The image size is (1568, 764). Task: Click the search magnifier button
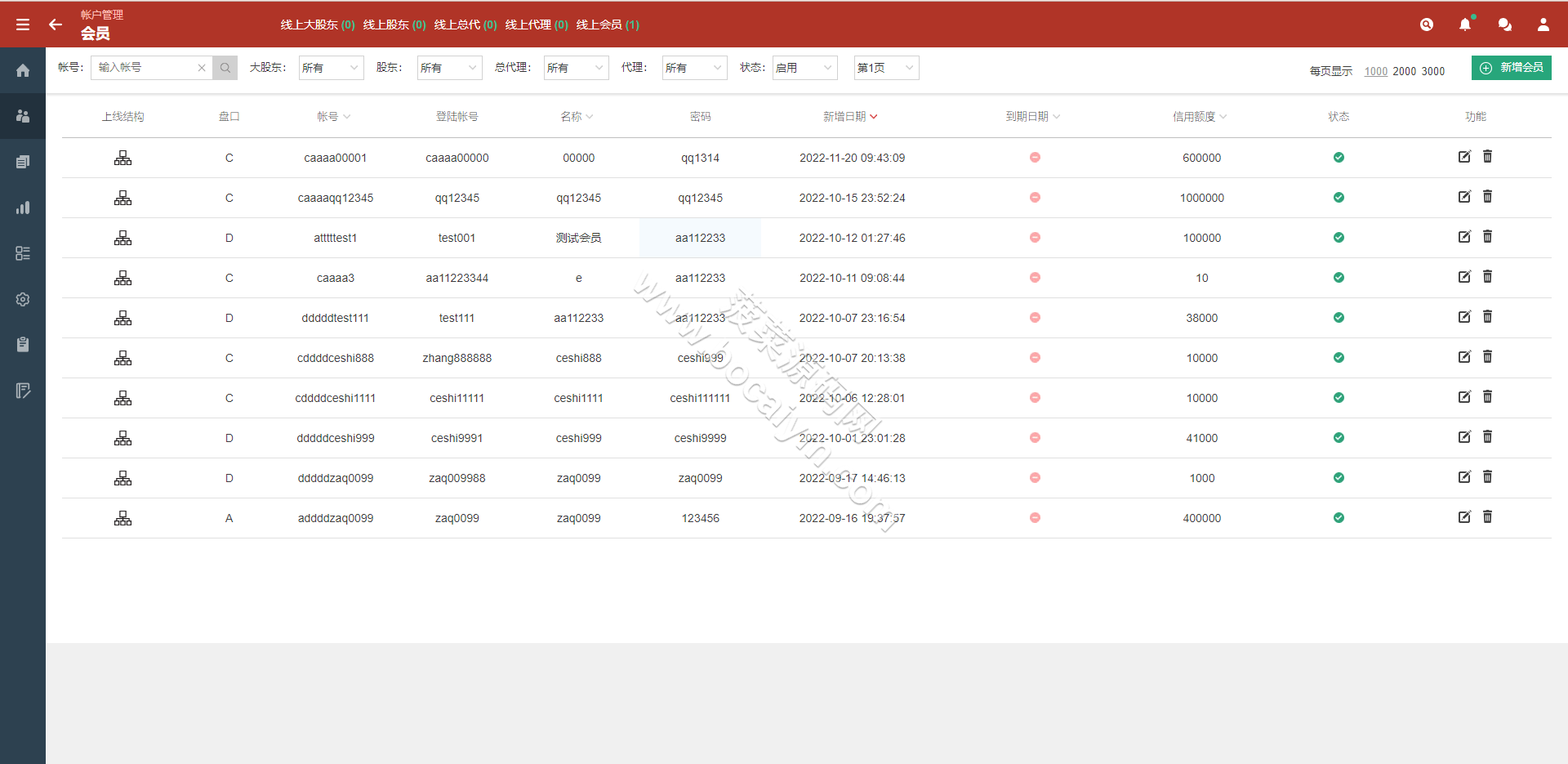(225, 68)
